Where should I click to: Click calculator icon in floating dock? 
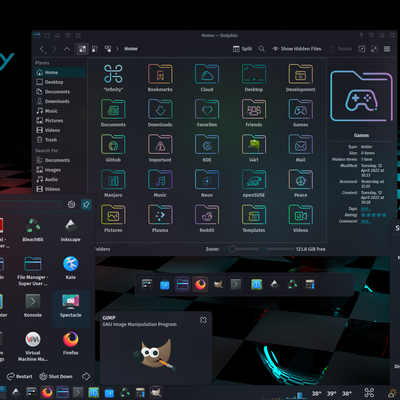point(310,284)
